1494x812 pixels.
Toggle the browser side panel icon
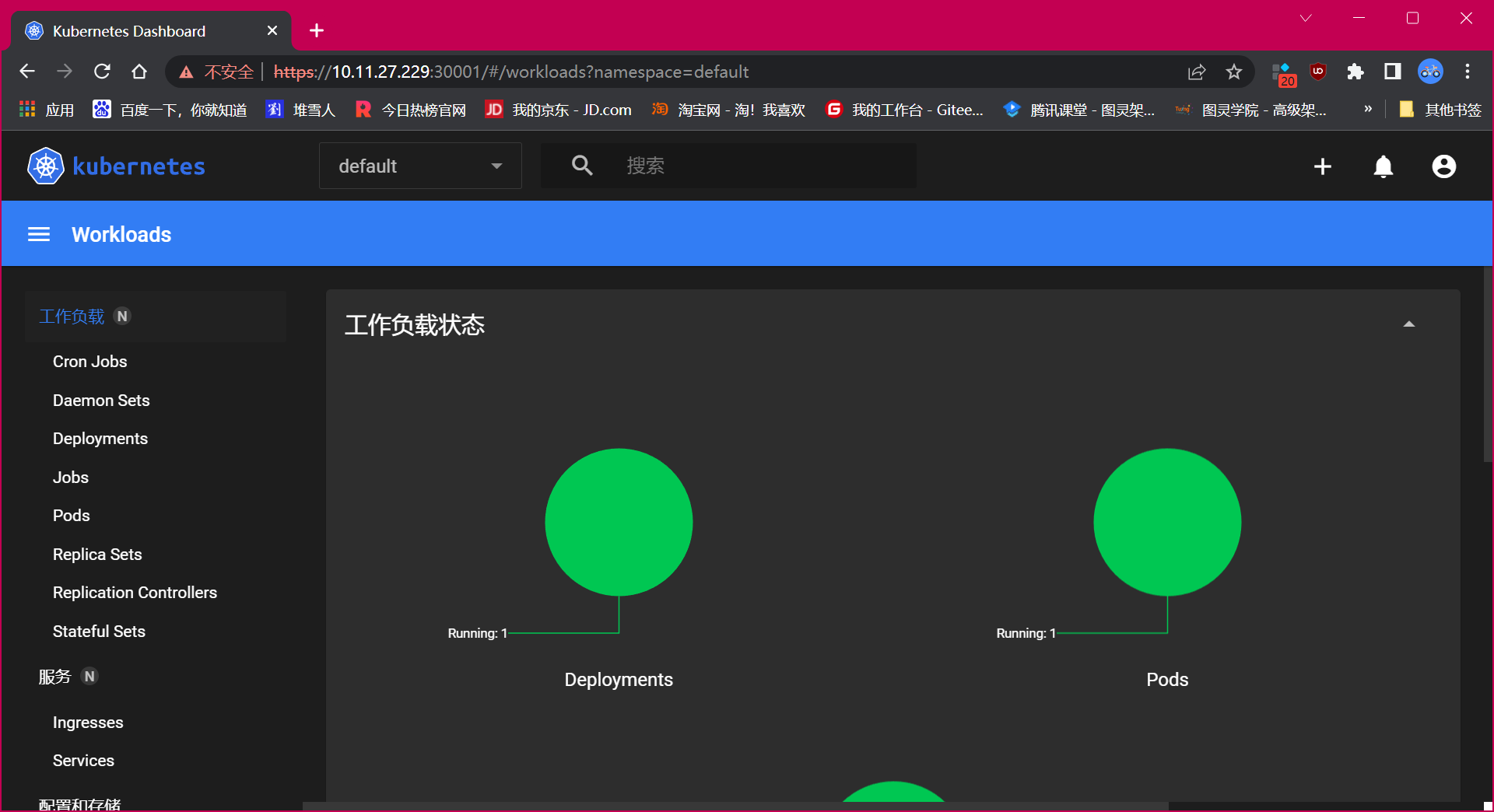tap(1393, 72)
